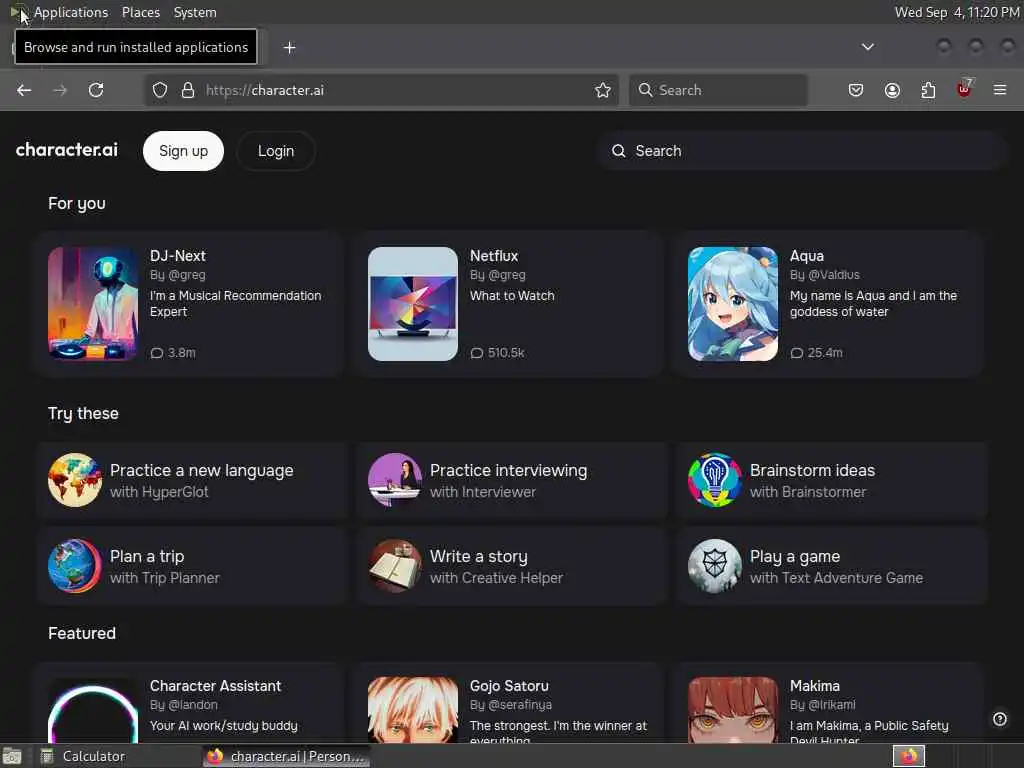Open the Netflux character thumbnail
Viewport: 1024px width, 768px height.
(x=413, y=304)
